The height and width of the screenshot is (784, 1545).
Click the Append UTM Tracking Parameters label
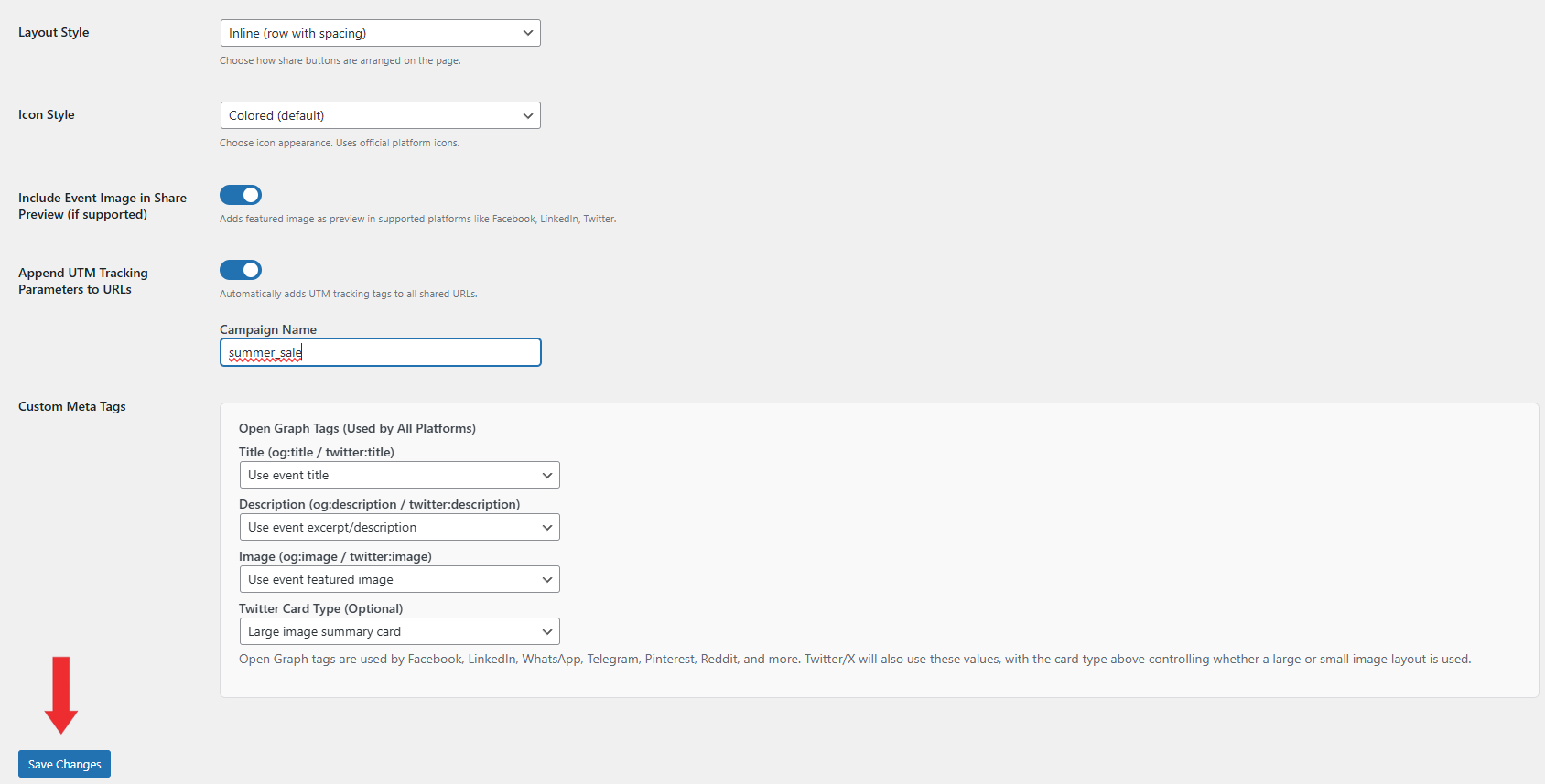[x=82, y=281]
